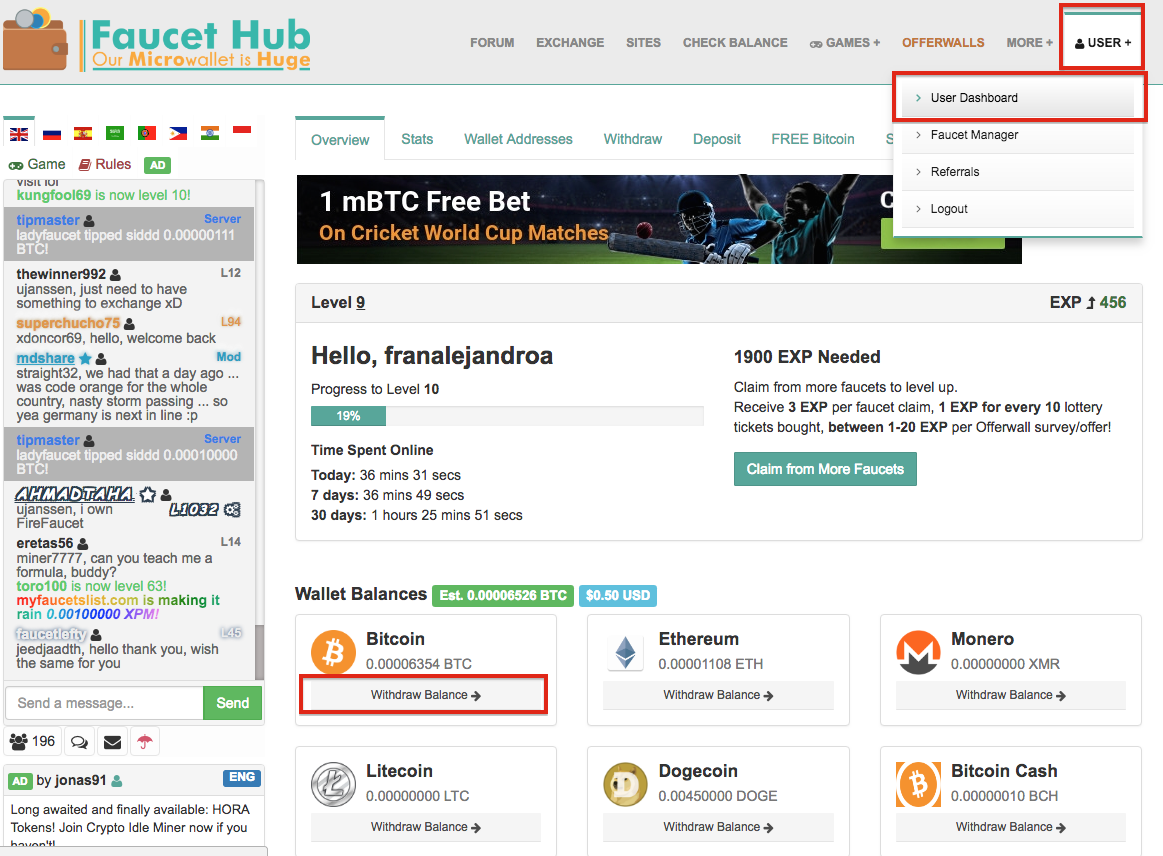Collapse the USER + dropdown menu
The image size is (1163, 856).
point(1103,43)
